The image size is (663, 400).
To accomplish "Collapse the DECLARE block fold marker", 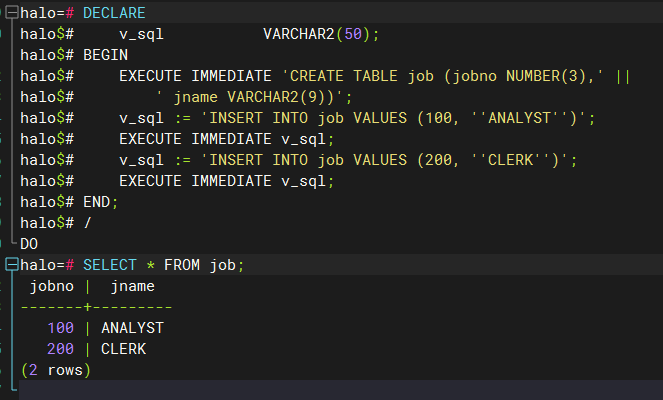I will click(x=10, y=13).
